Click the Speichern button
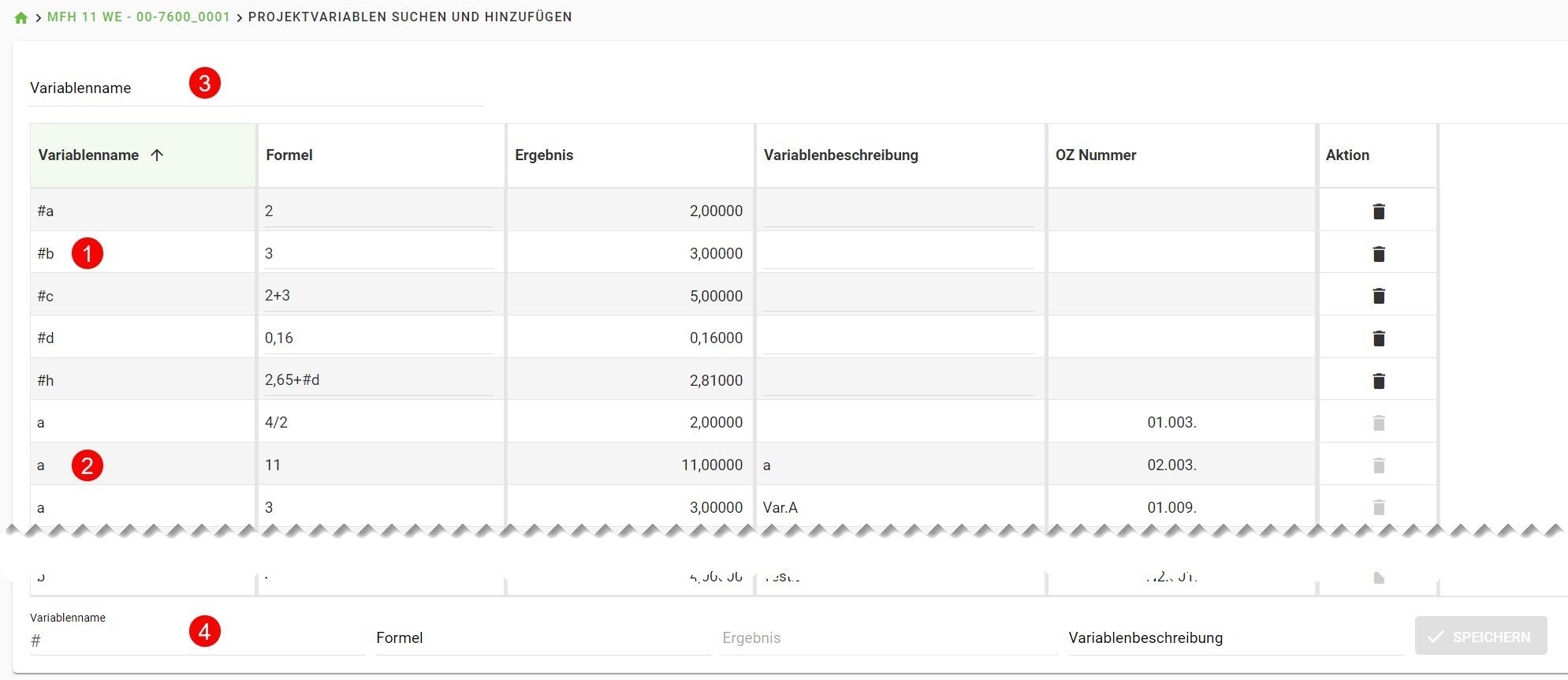This screenshot has height=680, width=1568. (1480, 637)
